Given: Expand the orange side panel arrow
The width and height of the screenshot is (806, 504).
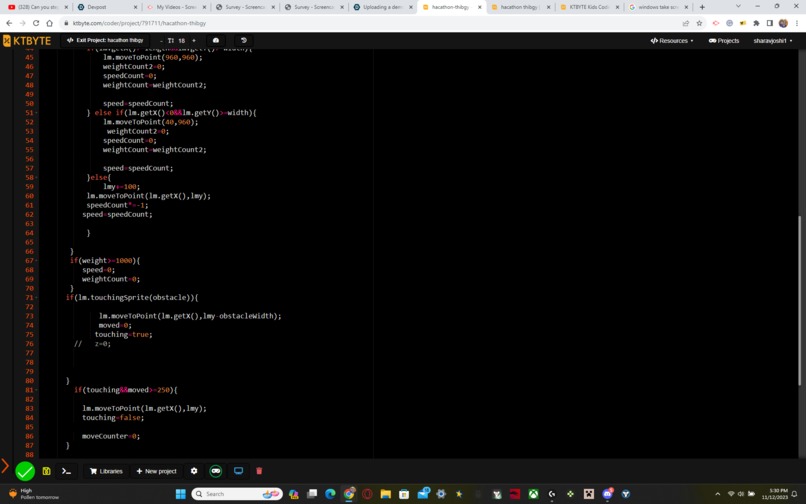Looking at the screenshot, I should coord(5,465).
